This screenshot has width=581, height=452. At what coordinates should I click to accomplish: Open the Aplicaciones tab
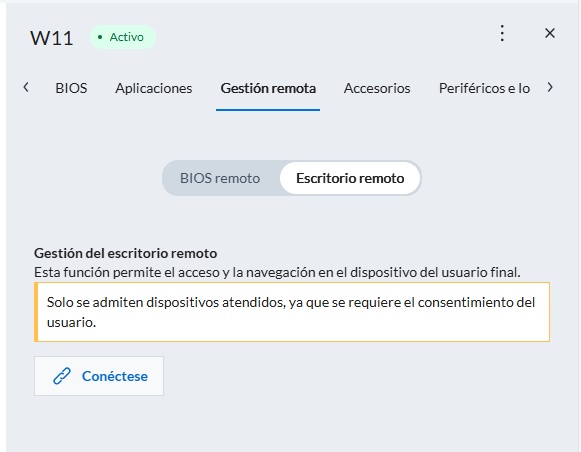pos(153,88)
